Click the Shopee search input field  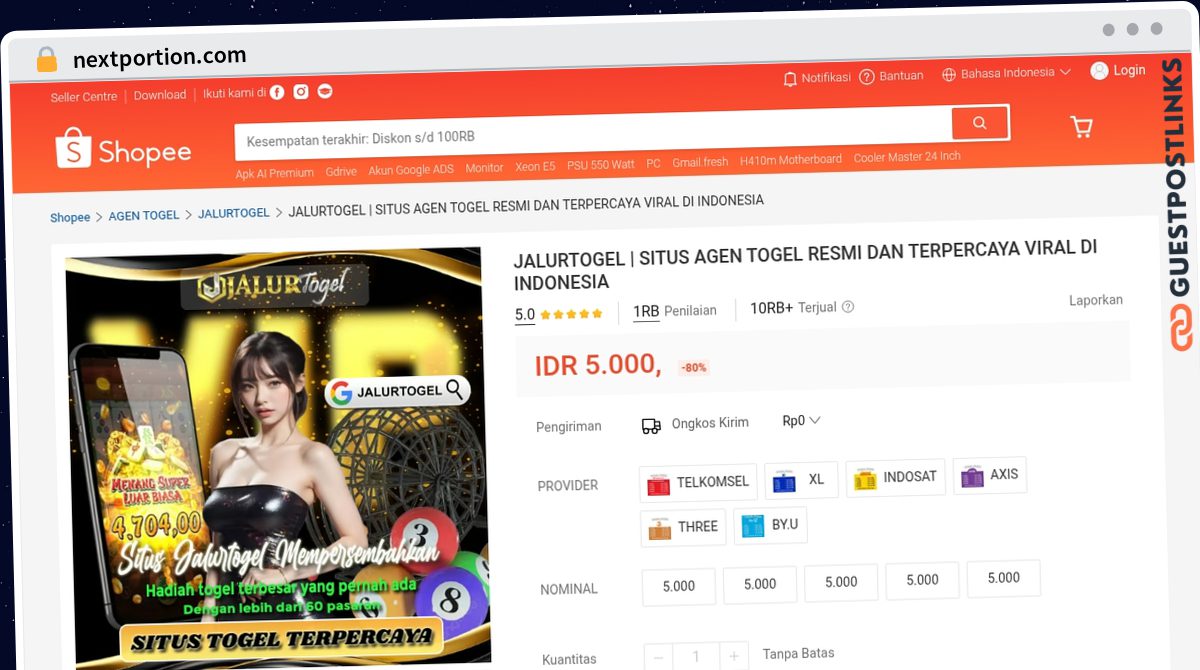pos(593,133)
